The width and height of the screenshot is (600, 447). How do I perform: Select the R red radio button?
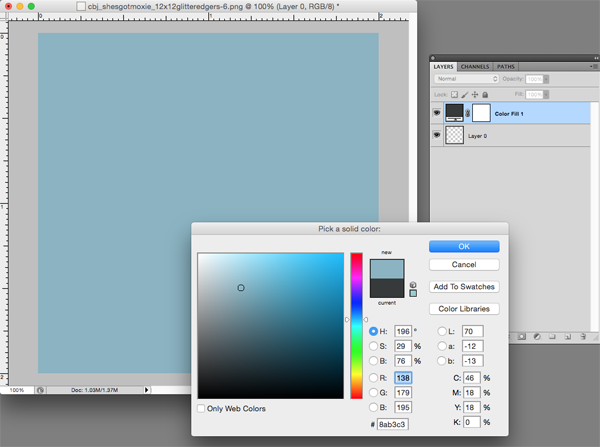point(373,378)
